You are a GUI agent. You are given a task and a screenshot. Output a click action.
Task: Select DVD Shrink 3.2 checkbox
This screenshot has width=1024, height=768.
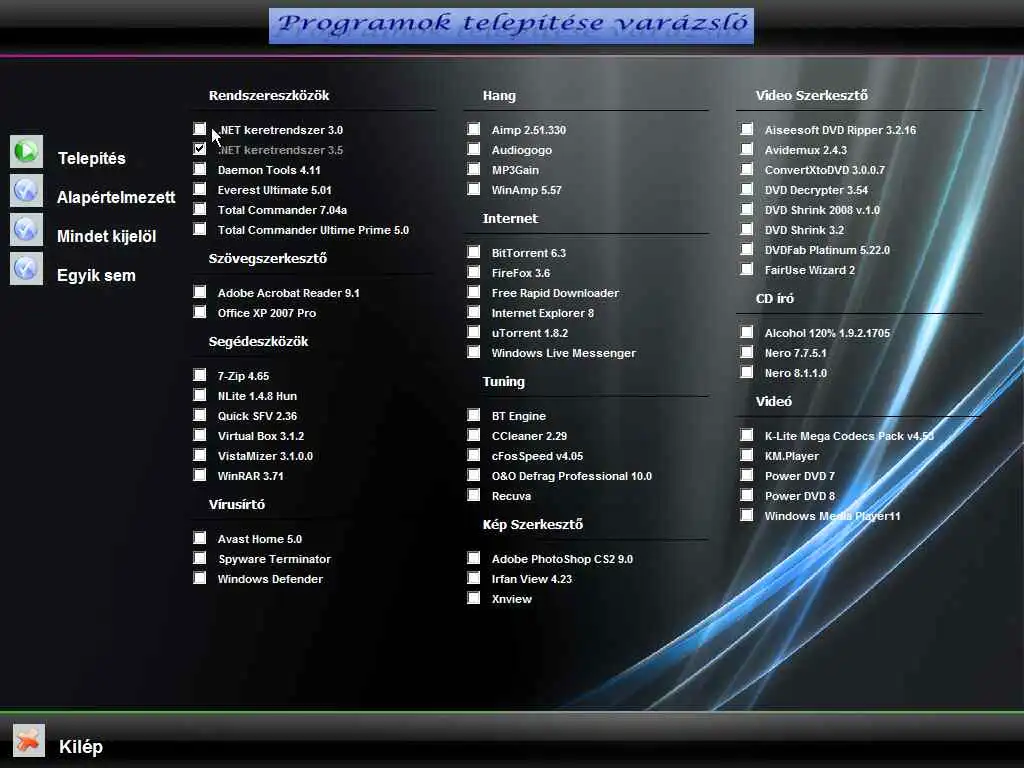[747, 229]
